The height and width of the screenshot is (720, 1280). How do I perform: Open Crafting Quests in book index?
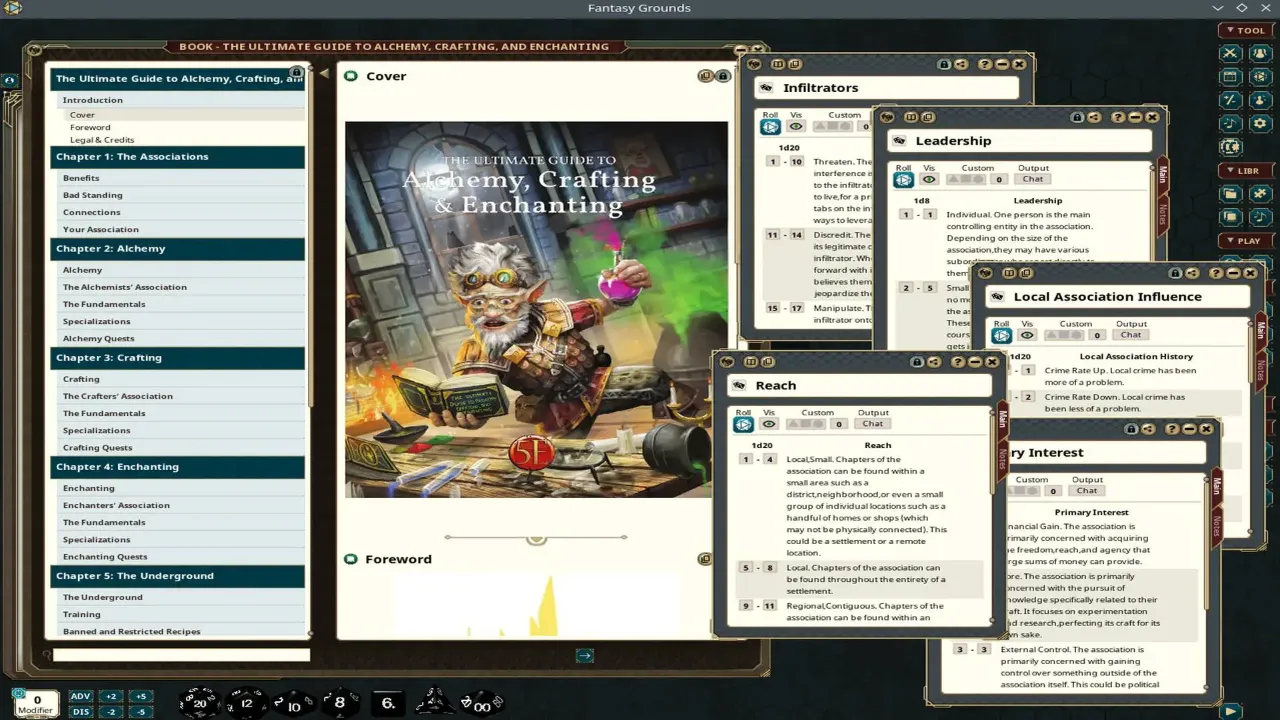point(97,448)
